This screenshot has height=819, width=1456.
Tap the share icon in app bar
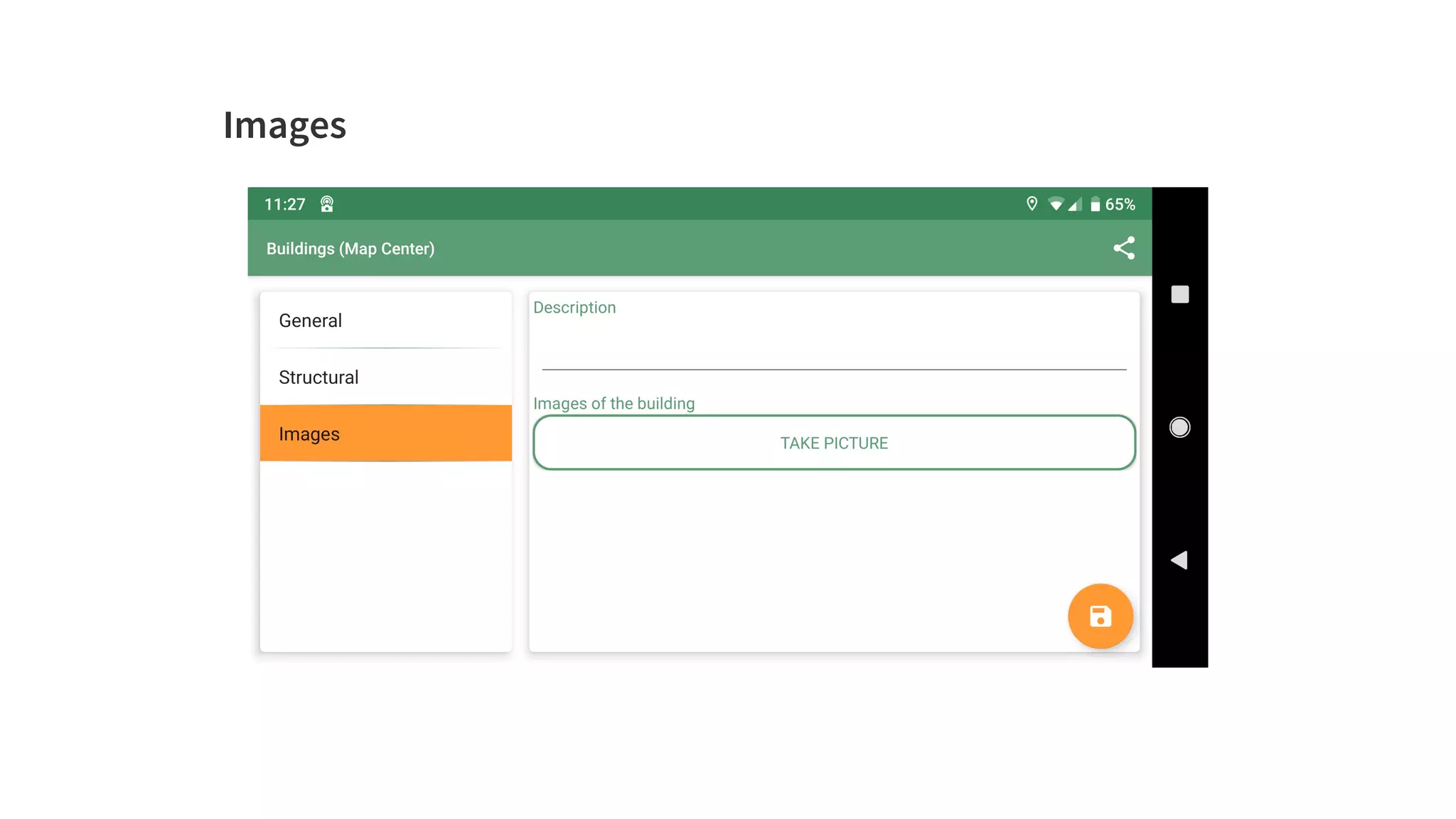tap(1124, 248)
